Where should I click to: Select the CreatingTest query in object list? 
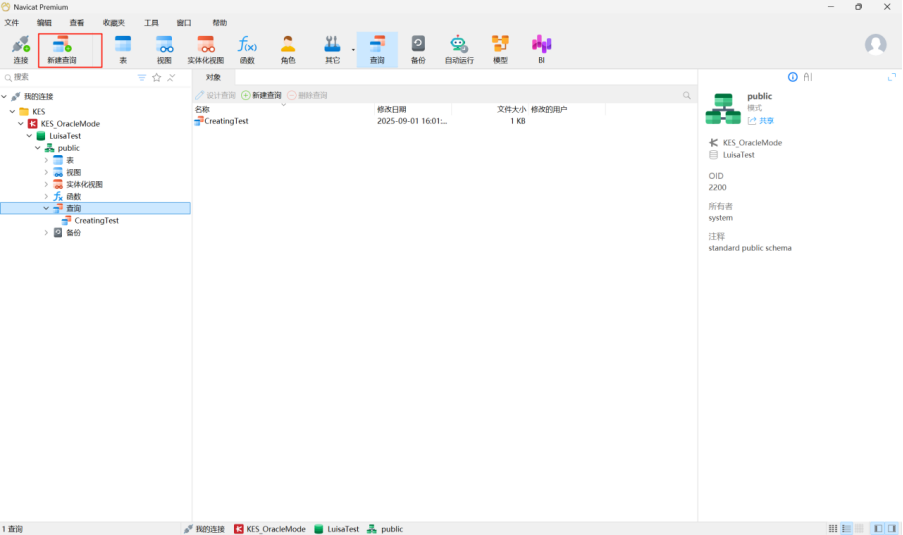pos(225,121)
